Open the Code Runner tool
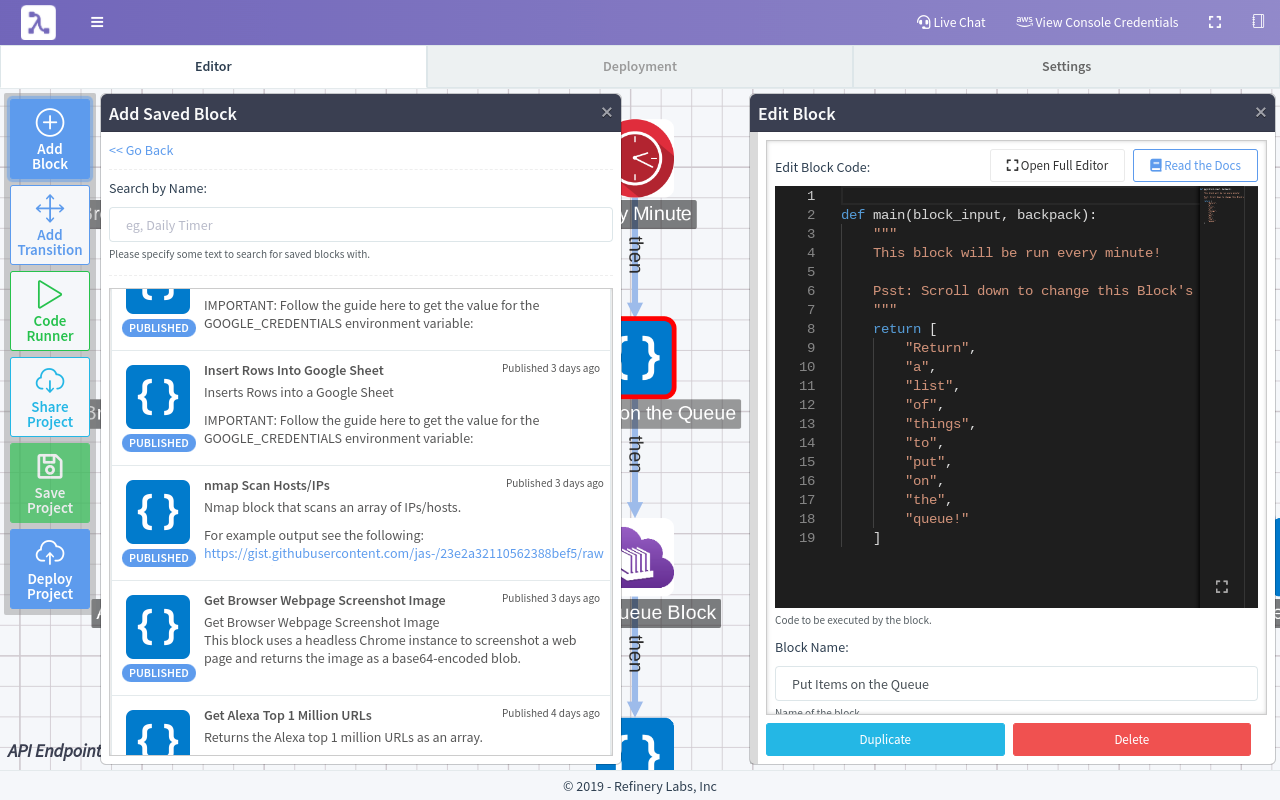This screenshot has width=1280, height=800. coord(50,311)
